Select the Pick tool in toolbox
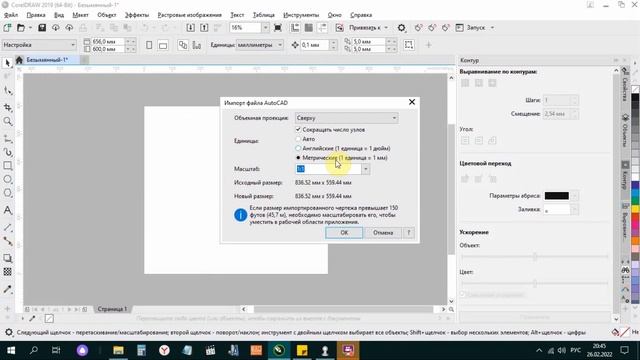 tap(7, 63)
